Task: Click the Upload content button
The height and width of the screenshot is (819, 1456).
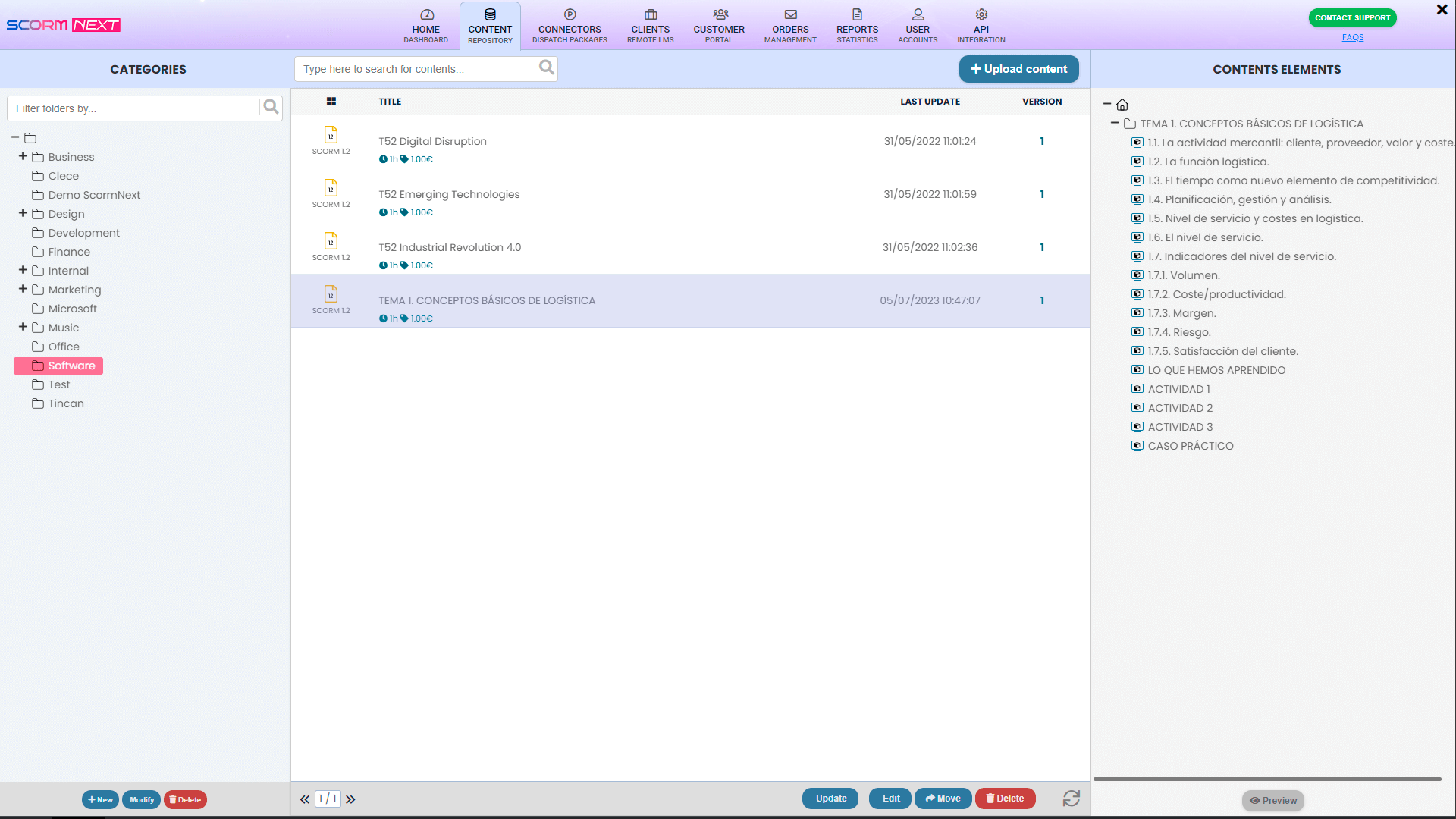Action: coord(1018,68)
